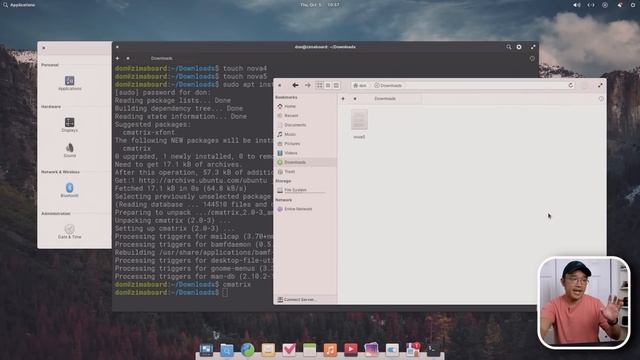The height and width of the screenshot is (360, 640).
Task: Go back in the Files window
Action: pos(295,85)
